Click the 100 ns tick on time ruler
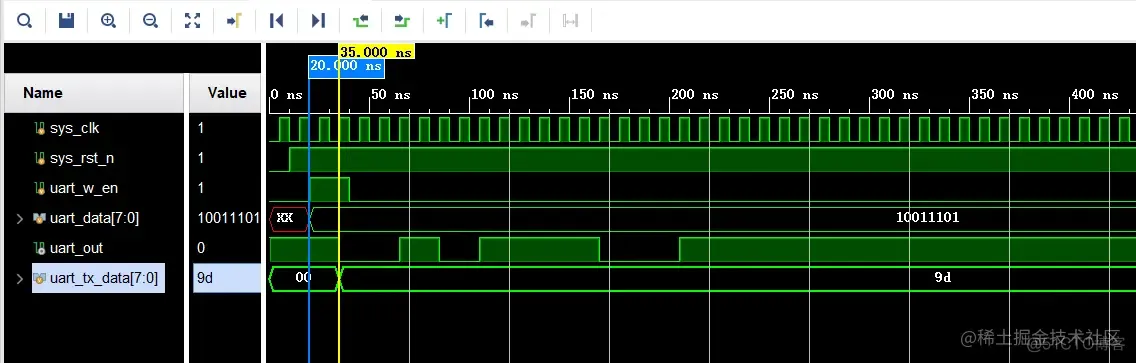Image resolution: width=1136 pixels, height=363 pixels. 494,95
